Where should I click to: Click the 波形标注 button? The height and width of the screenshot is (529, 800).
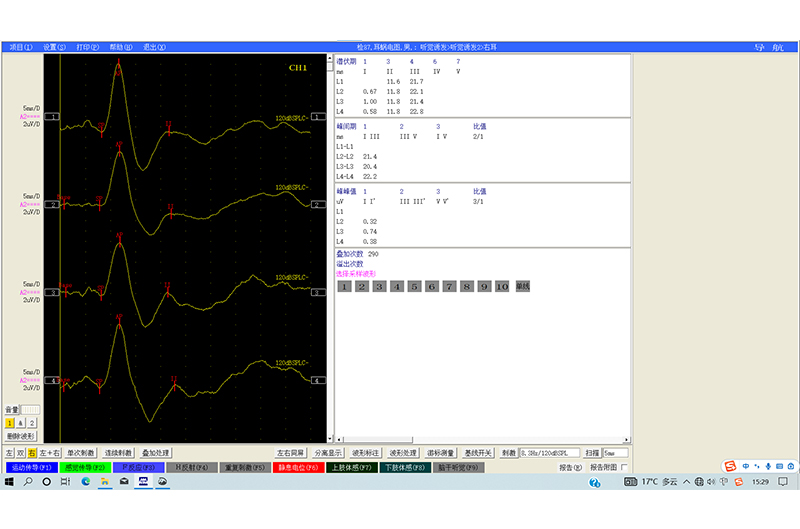[x=365, y=453]
